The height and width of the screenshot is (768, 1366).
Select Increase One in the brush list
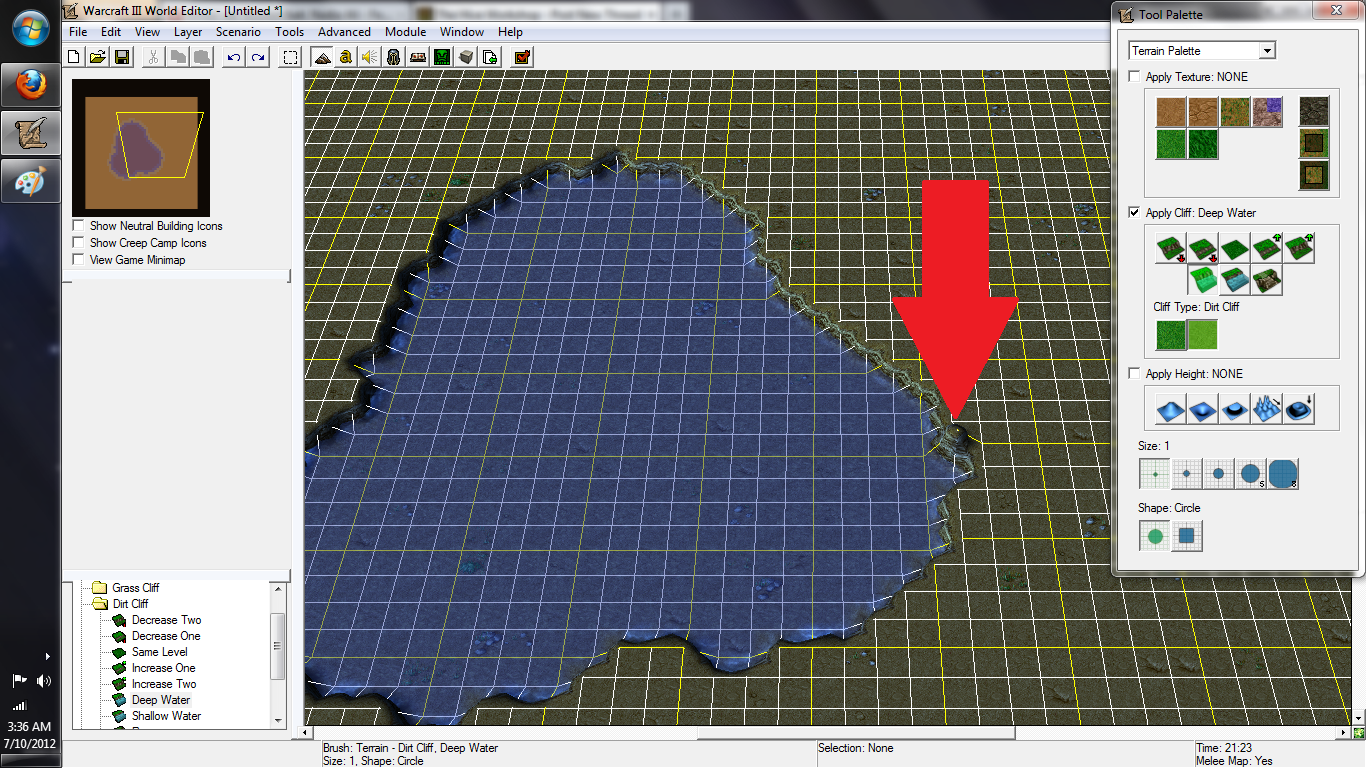(x=163, y=668)
